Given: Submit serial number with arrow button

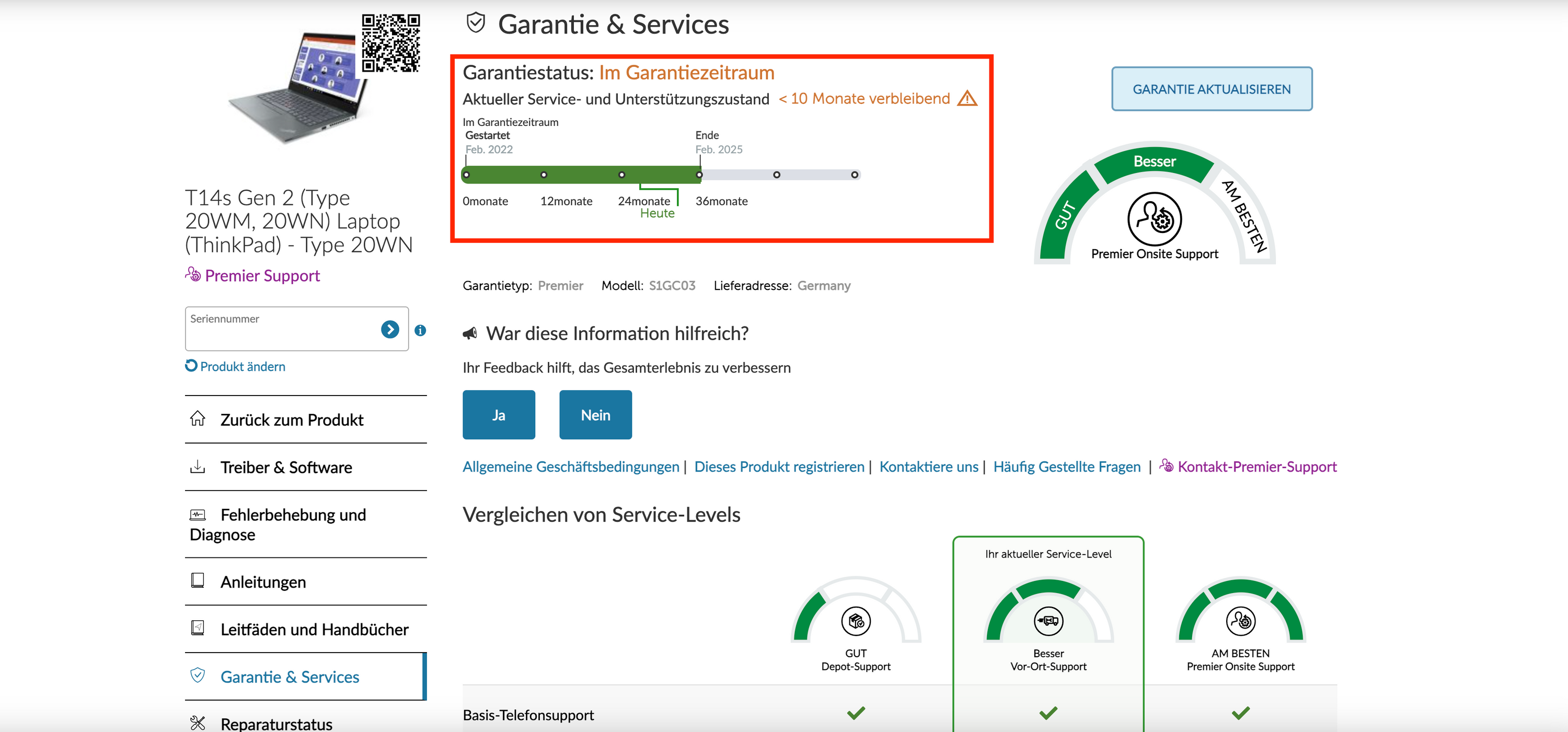Looking at the screenshot, I should click(390, 329).
